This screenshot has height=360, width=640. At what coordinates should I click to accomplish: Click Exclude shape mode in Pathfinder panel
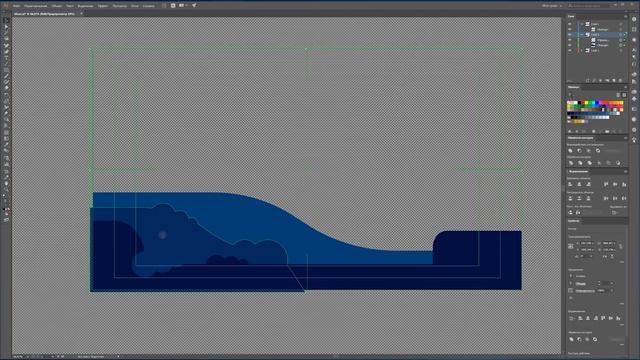(598, 151)
